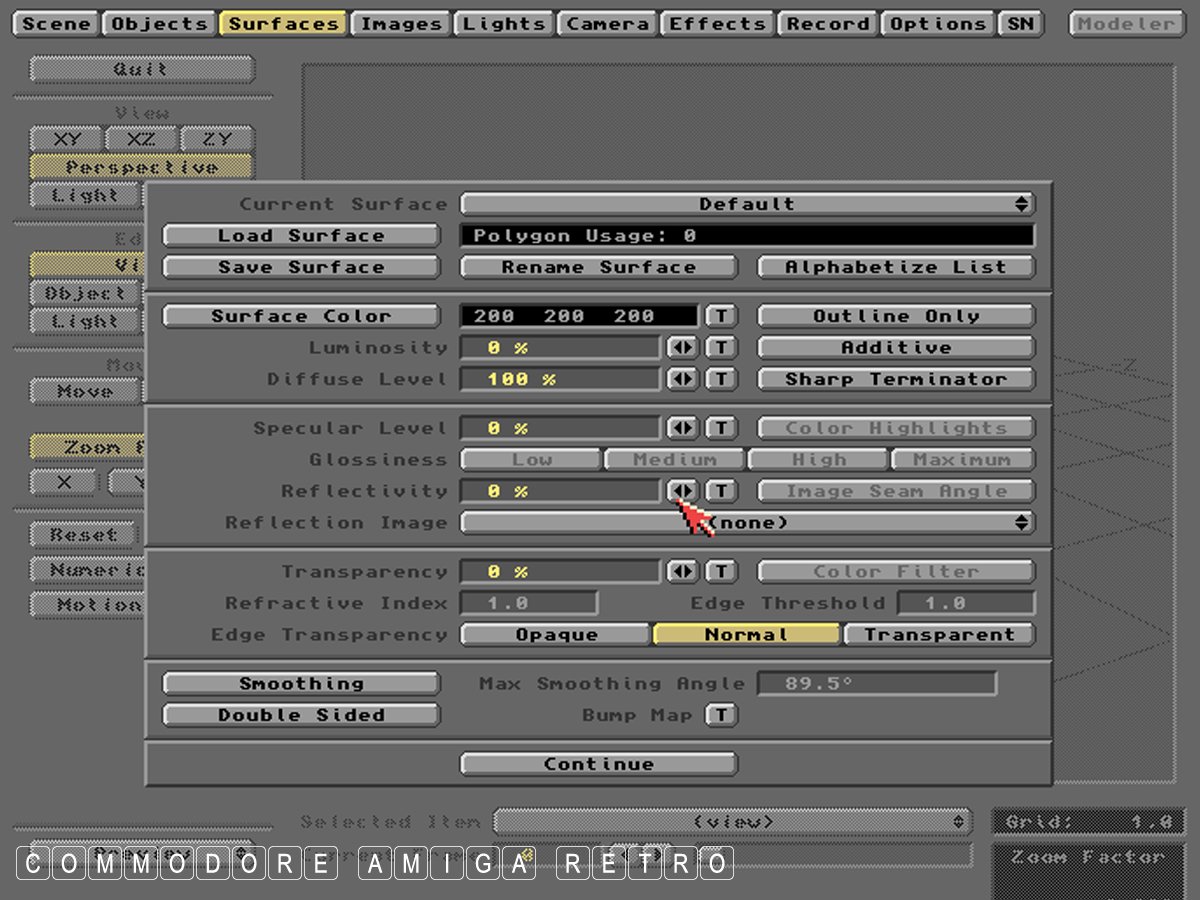Image resolution: width=1200 pixels, height=900 pixels.
Task: Open the Luminosity texture T button
Action: coord(721,348)
